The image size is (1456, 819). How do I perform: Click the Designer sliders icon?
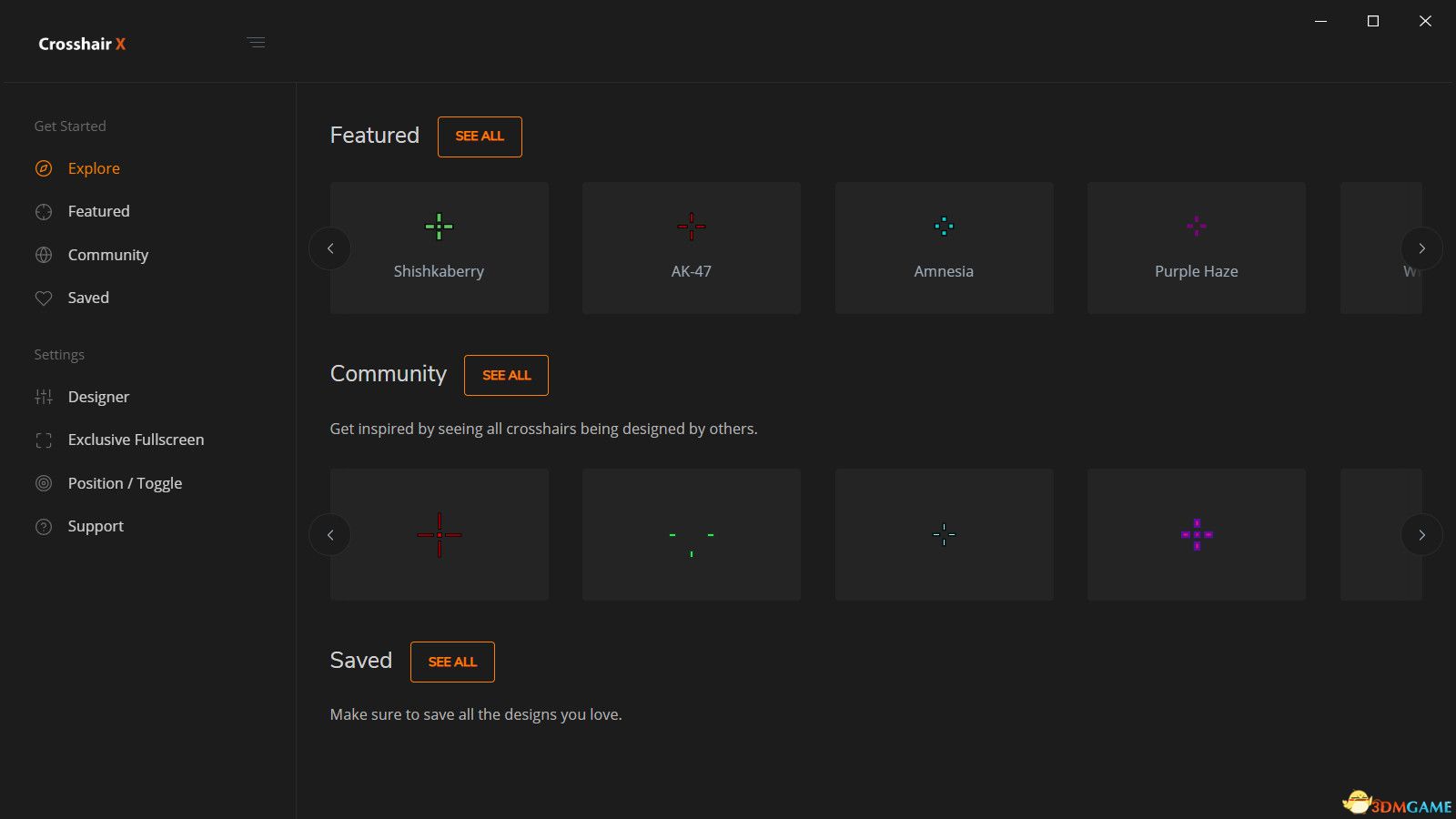coord(44,397)
